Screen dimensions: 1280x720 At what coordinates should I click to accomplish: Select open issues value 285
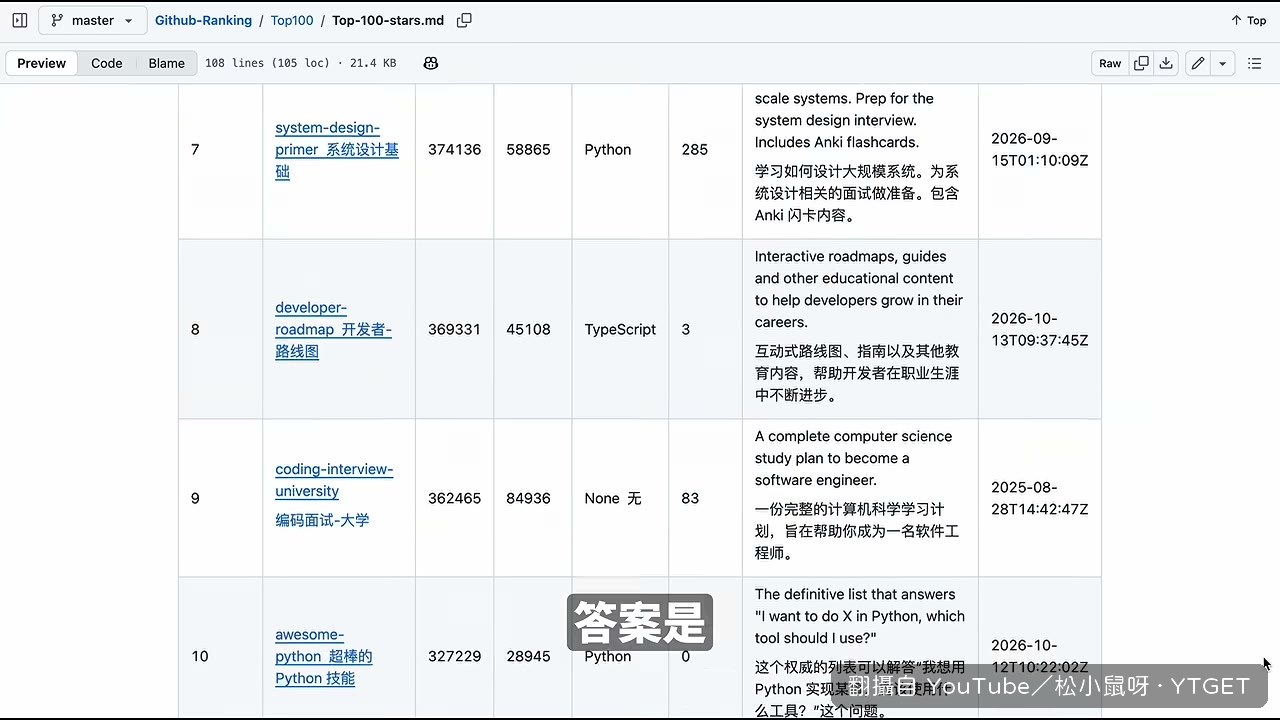click(x=694, y=150)
